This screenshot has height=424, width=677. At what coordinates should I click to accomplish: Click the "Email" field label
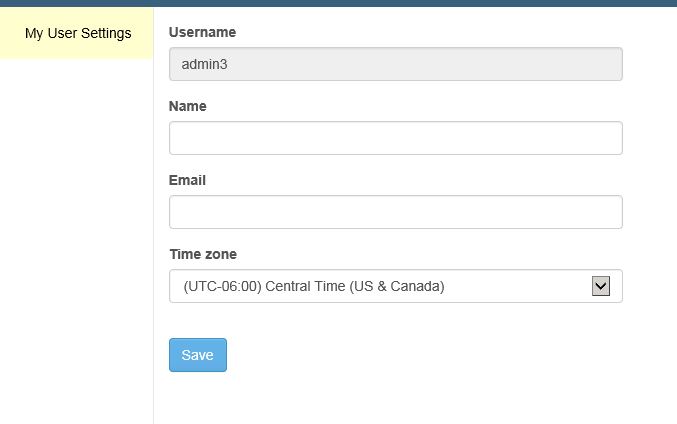pyautogui.click(x=187, y=180)
